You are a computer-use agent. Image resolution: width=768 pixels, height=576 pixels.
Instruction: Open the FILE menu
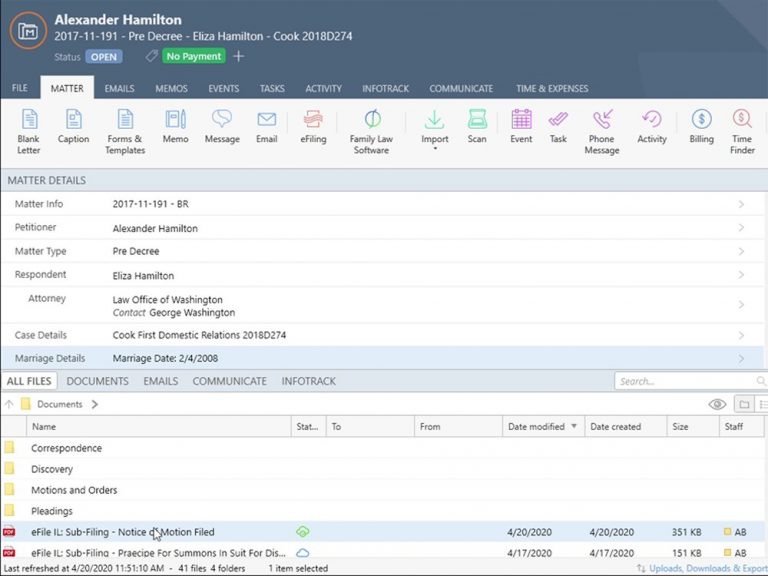pyautogui.click(x=20, y=88)
